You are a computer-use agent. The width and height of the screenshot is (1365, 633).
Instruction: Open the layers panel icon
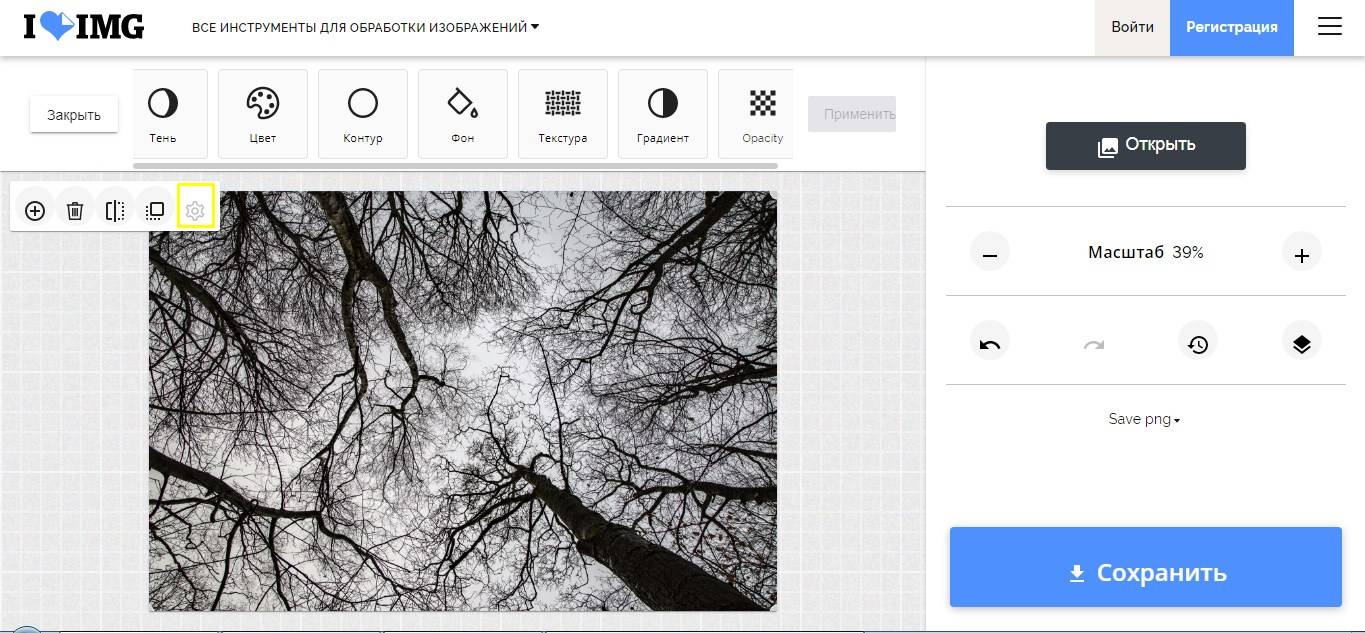[x=1301, y=344]
